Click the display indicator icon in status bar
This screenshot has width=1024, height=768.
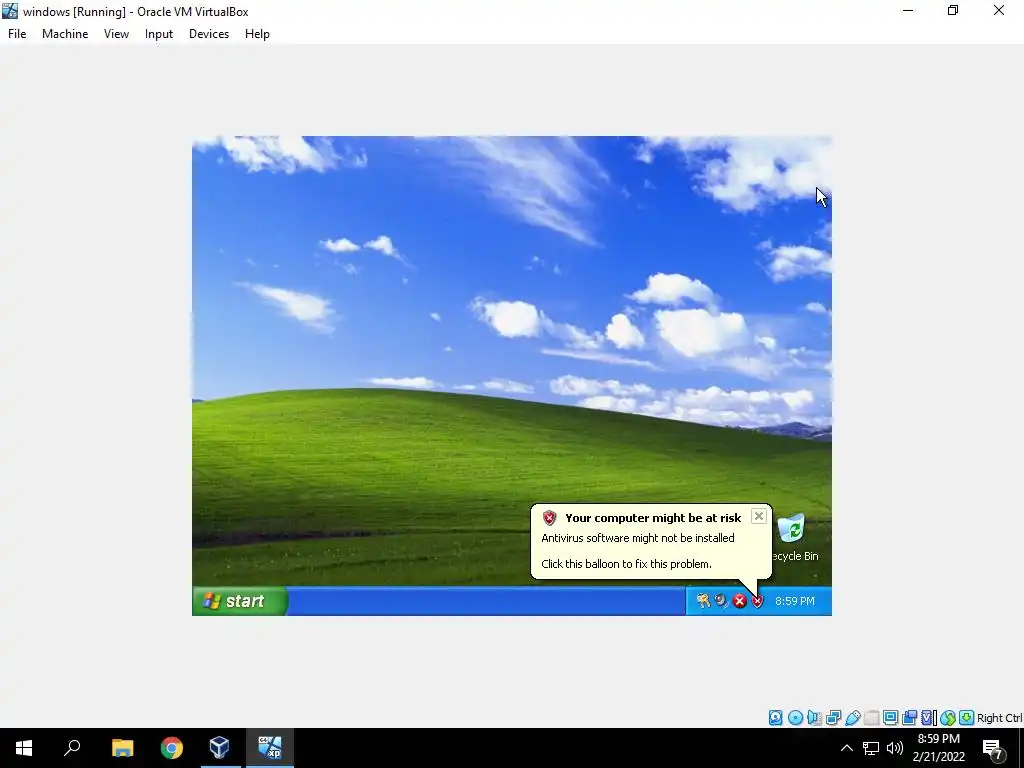pos(890,718)
